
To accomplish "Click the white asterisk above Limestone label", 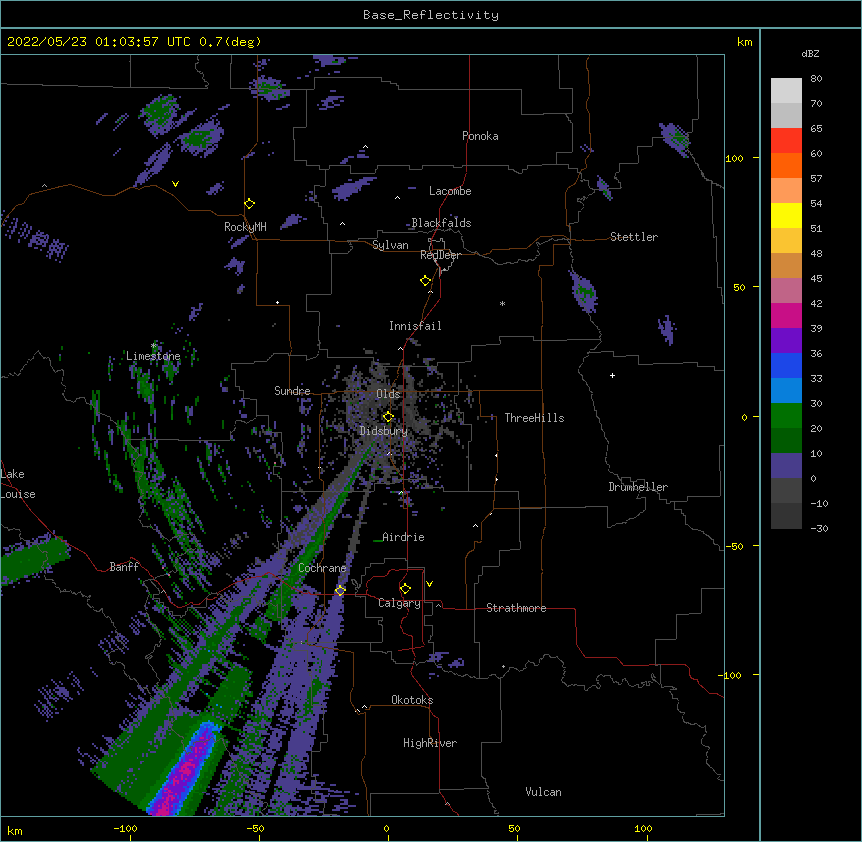I will tap(154, 346).
